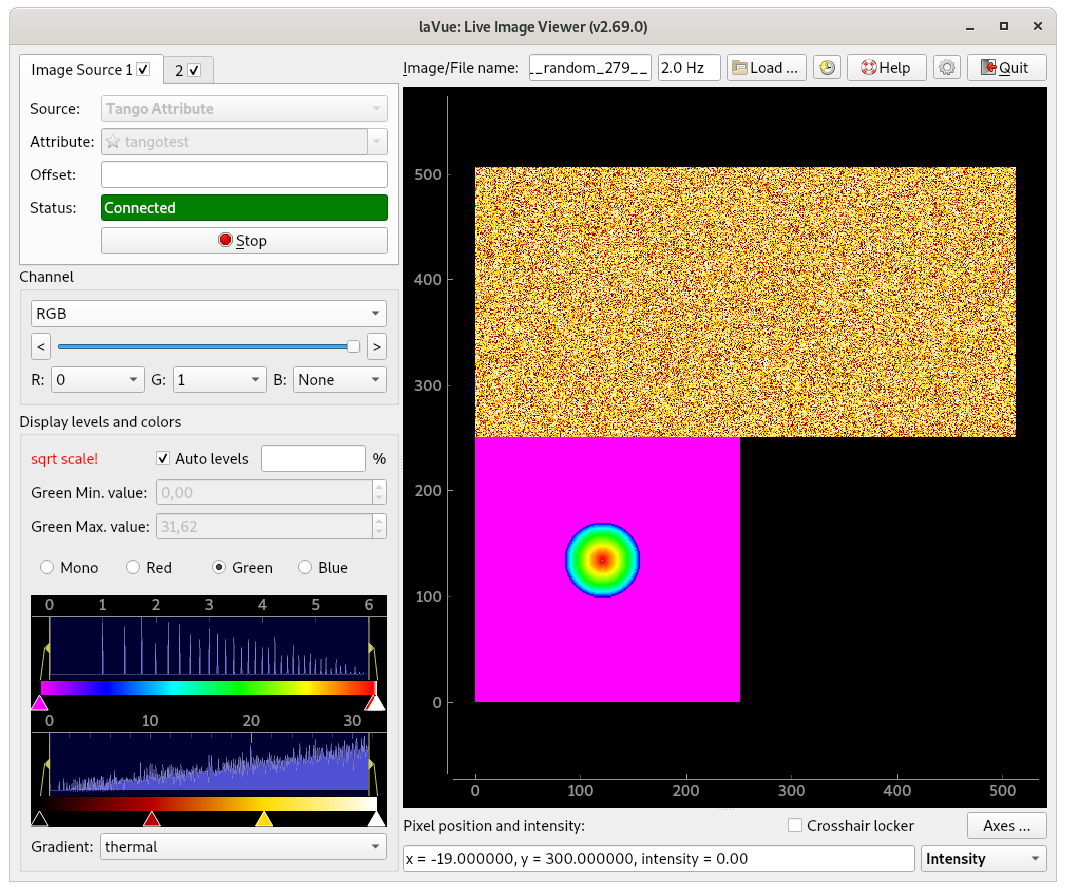Enable the Crosshair locker checkbox
Image resolution: width=1066 pixels, height=891 pixels.
tap(795, 825)
